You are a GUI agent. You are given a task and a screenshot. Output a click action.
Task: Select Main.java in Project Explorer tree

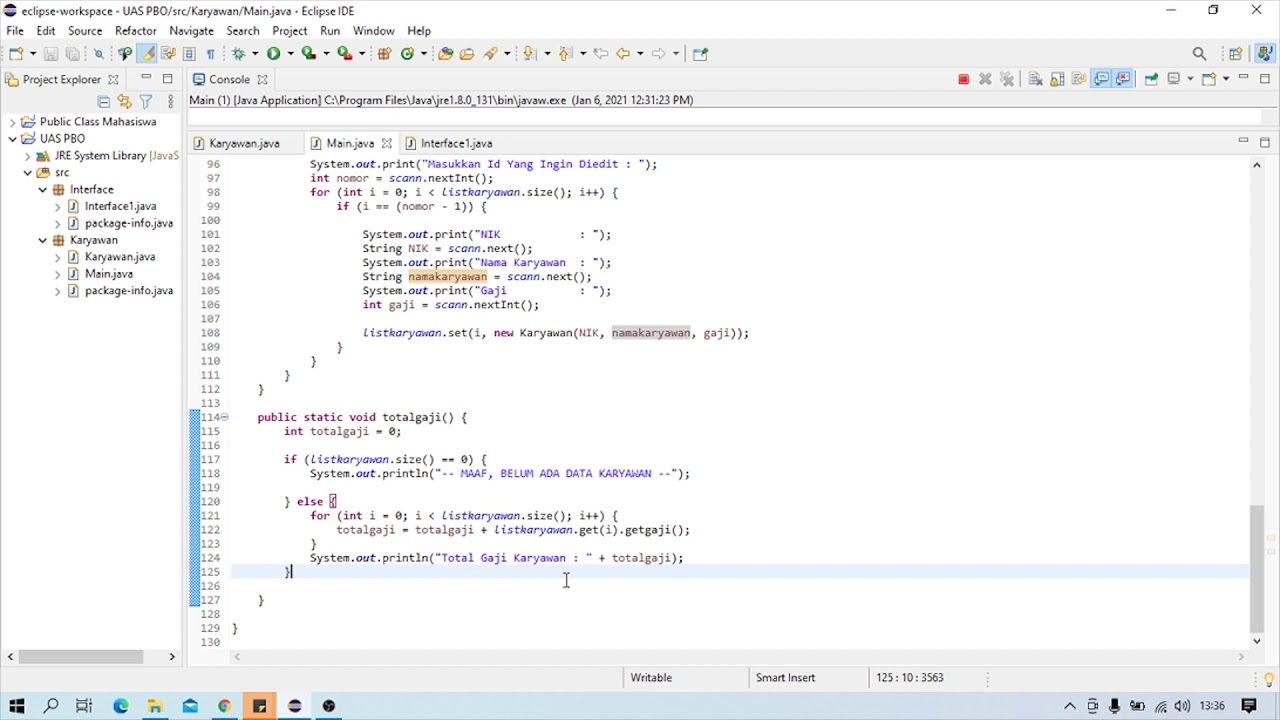[109, 274]
